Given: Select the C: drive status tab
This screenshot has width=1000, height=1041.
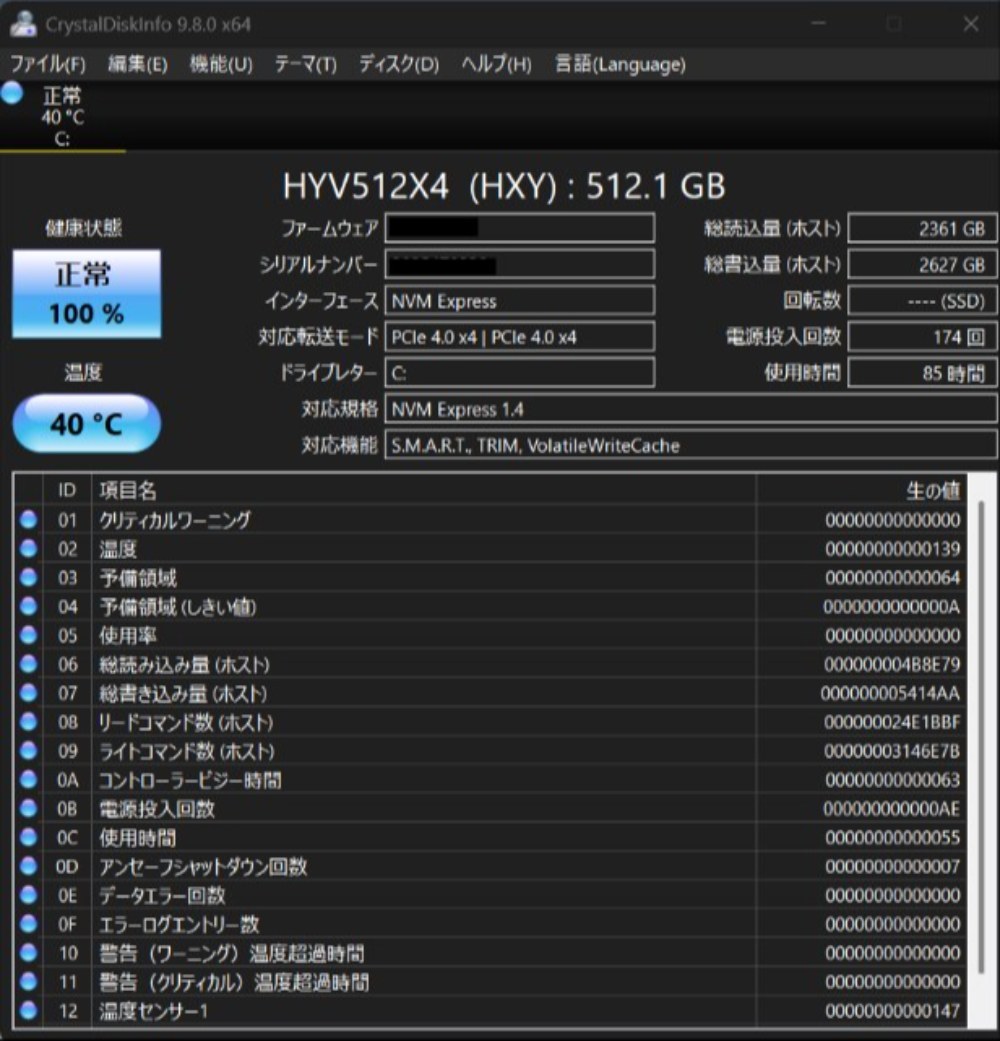Looking at the screenshot, I should pyautogui.click(x=62, y=117).
